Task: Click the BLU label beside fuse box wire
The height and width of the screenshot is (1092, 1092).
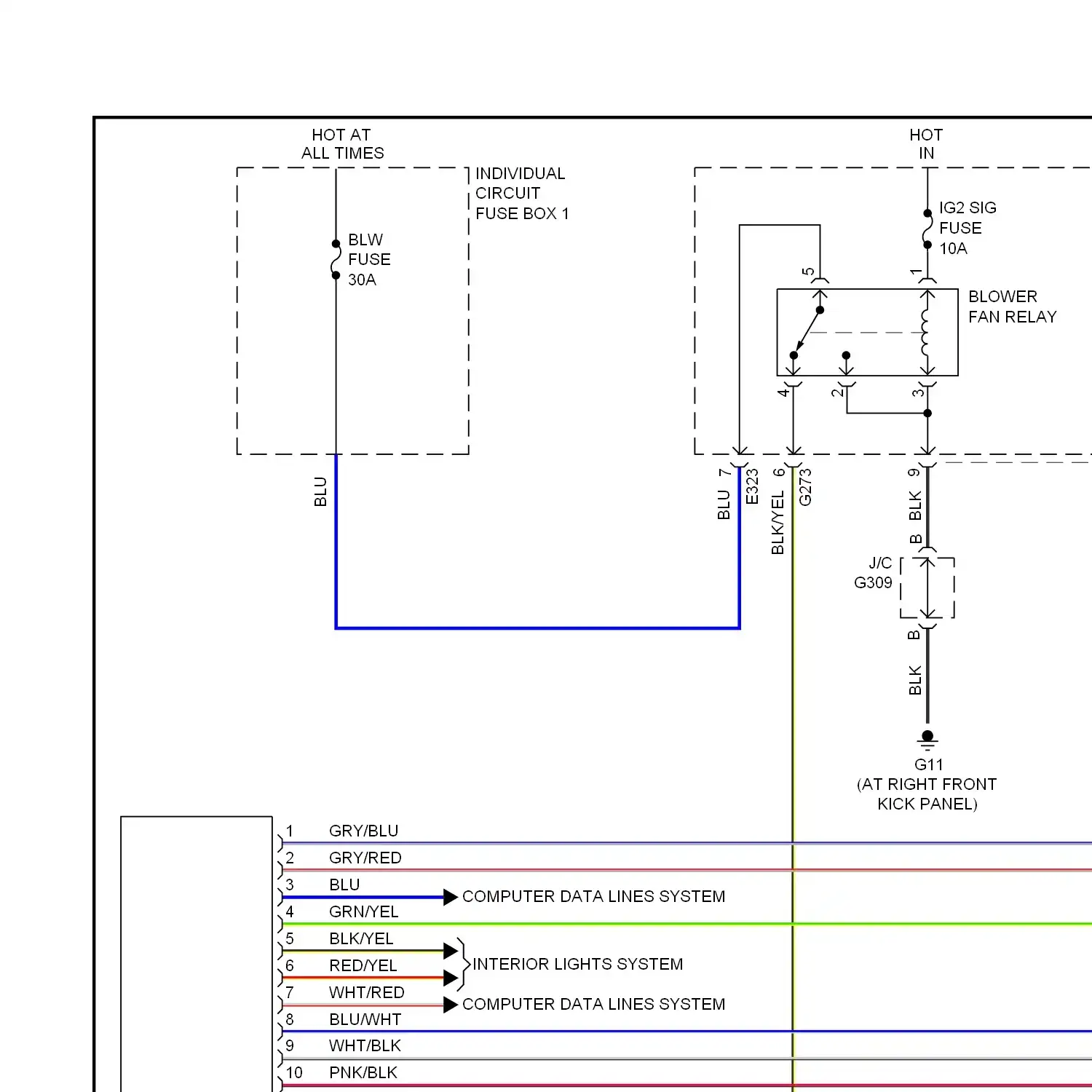Action: (320, 491)
